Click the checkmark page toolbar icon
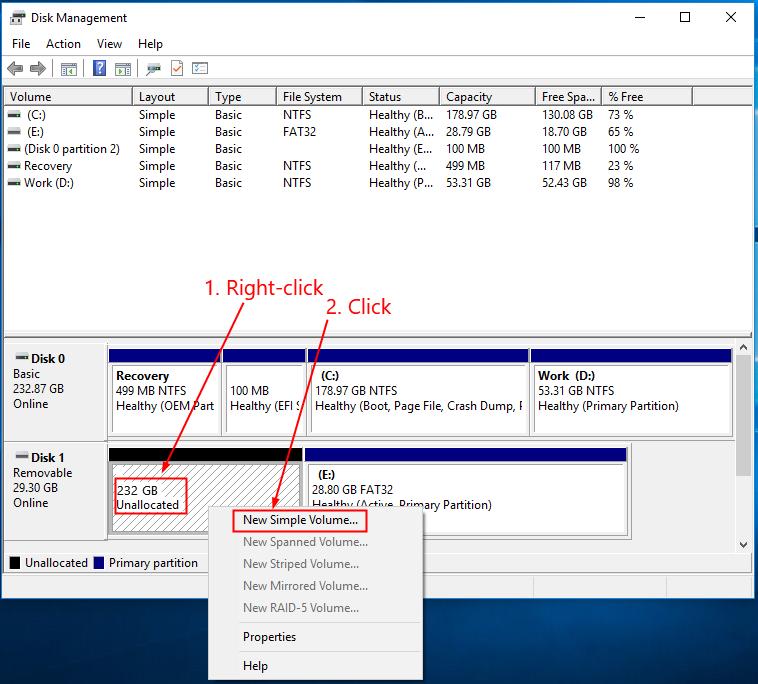758x684 pixels. click(177, 69)
